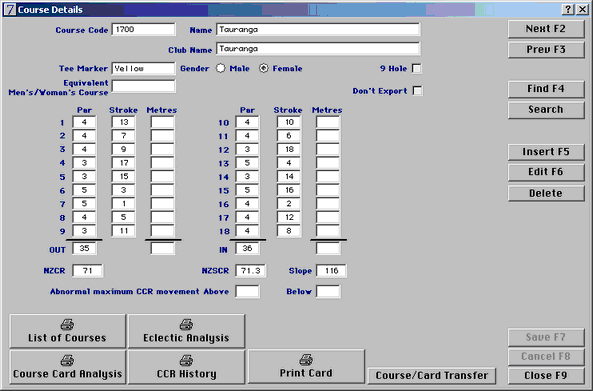
Task: Click the Stroke field for hole 4
Action: coord(124,163)
